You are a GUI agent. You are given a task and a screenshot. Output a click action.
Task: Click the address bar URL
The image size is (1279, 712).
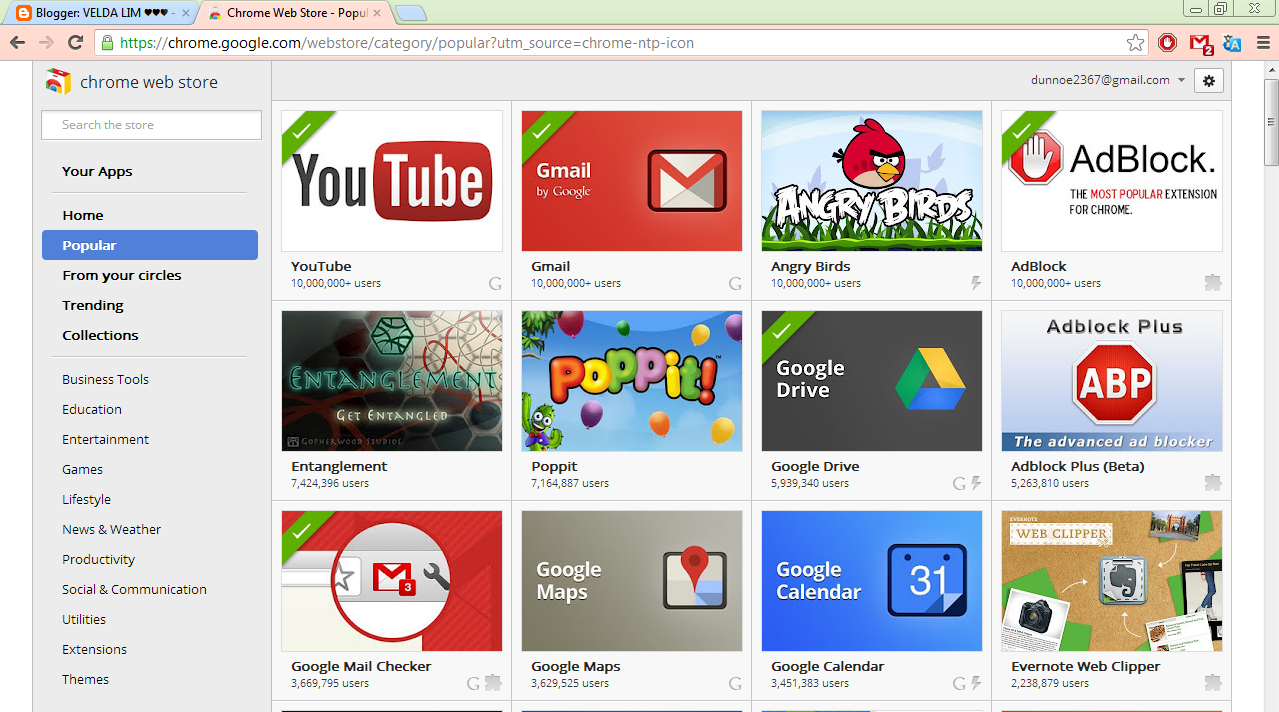point(407,43)
